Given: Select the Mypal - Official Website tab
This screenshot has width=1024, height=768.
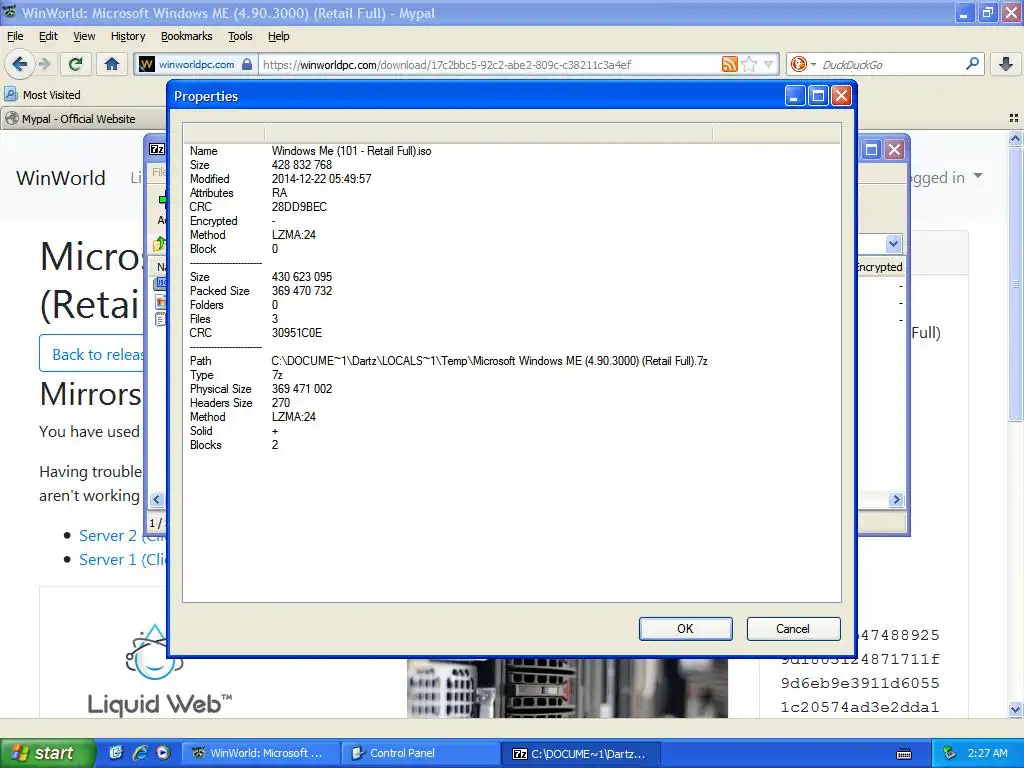Looking at the screenshot, I should pos(84,119).
